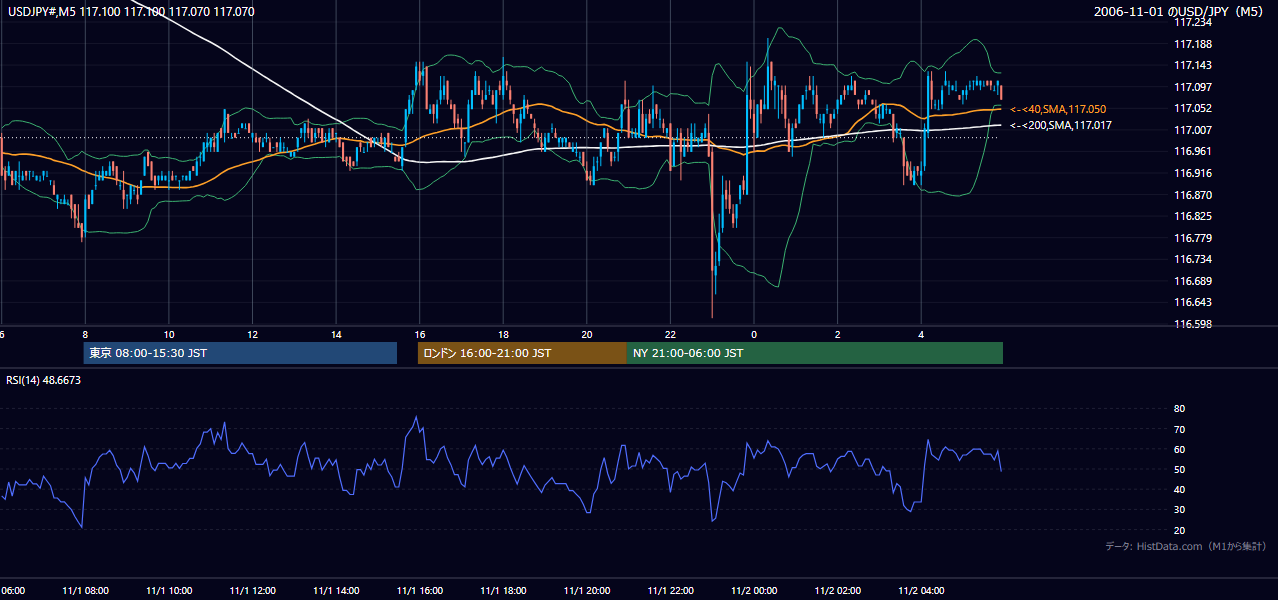This screenshot has width=1278, height=600.
Task: Click hour label 8 under price chart
Action: click(85, 334)
